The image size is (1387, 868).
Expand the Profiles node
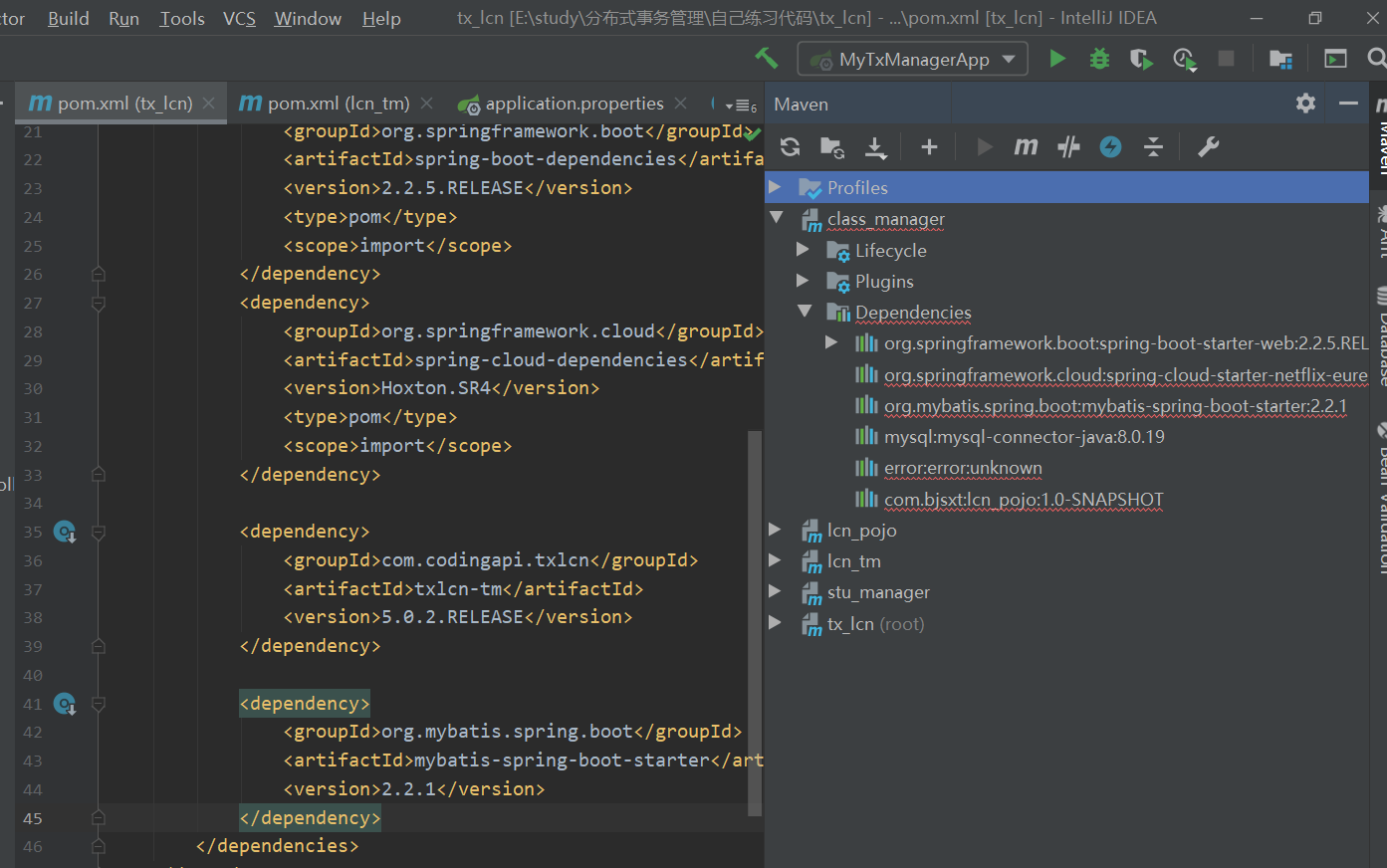click(x=775, y=187)
